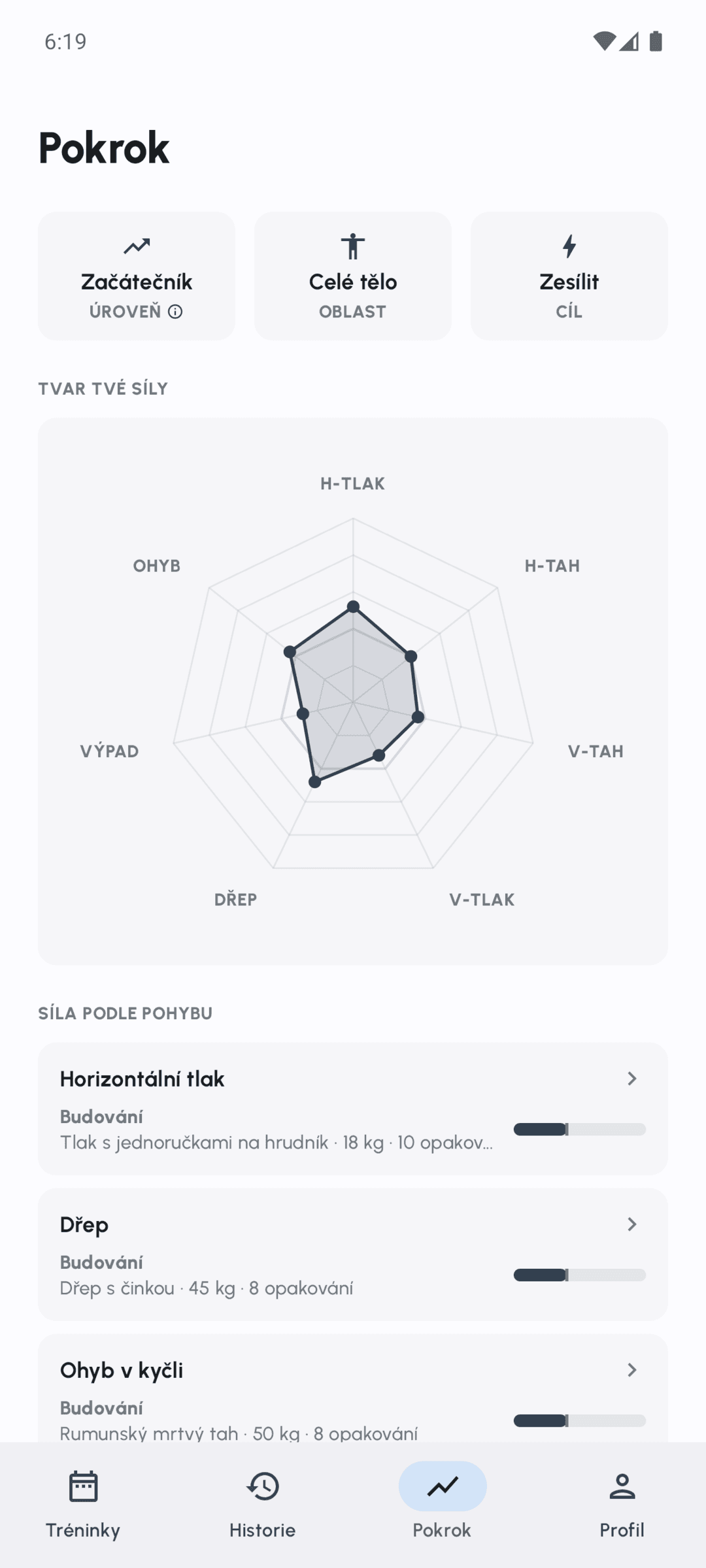Tap the Dřep strength progress bar
Image resolution: width=706 pixels, height=1568 pixels.
coord(580,1275)
